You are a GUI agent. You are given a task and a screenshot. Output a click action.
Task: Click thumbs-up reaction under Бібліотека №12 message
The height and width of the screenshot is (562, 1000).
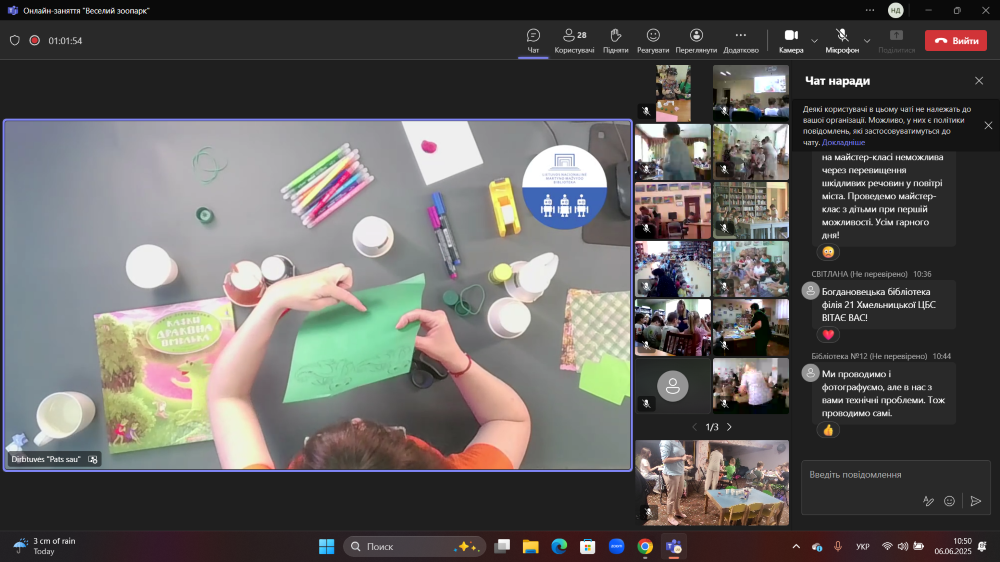pyautogui.click(x=828, y=430)
